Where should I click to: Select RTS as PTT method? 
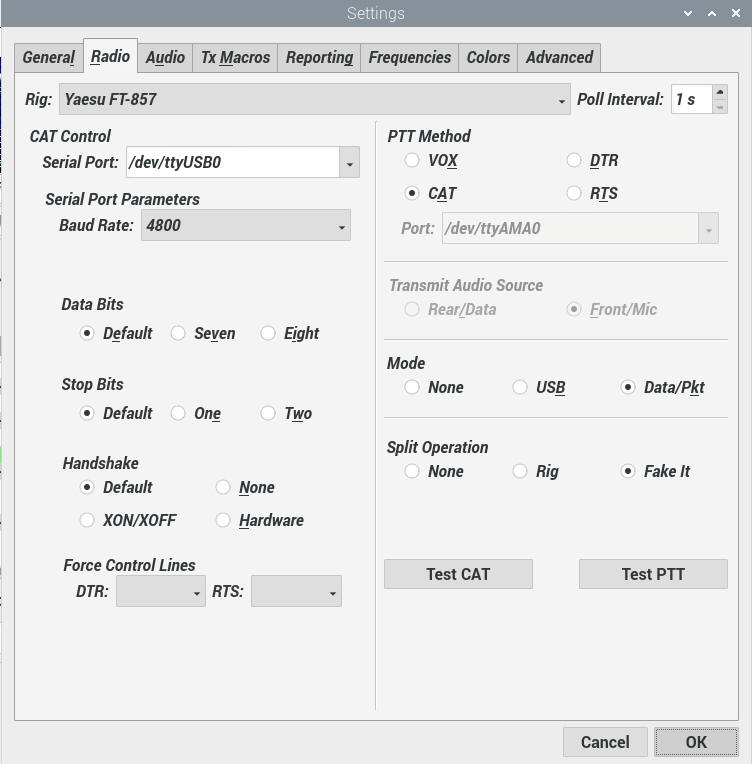click(x=574, y=194)
